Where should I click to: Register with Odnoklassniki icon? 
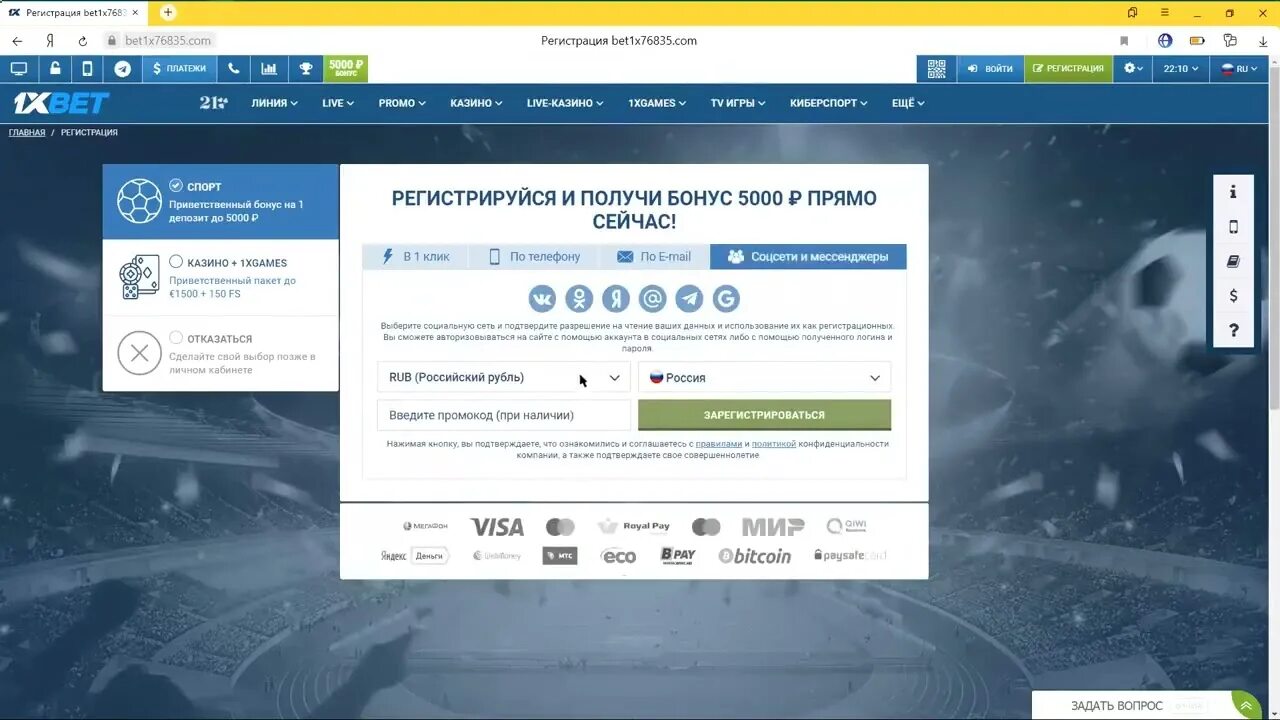point(579,298)
